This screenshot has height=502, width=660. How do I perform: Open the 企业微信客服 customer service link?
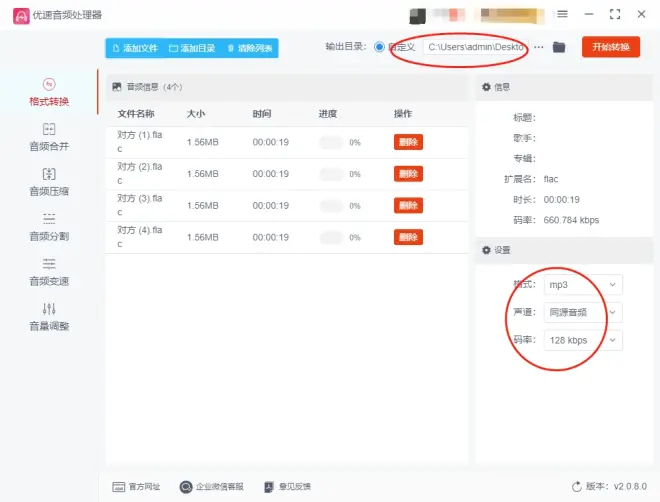coord(211,487)
